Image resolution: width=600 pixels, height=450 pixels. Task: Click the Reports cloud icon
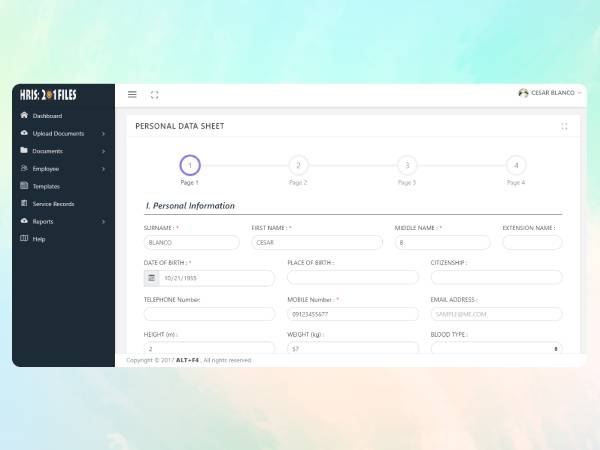point(24,221)
